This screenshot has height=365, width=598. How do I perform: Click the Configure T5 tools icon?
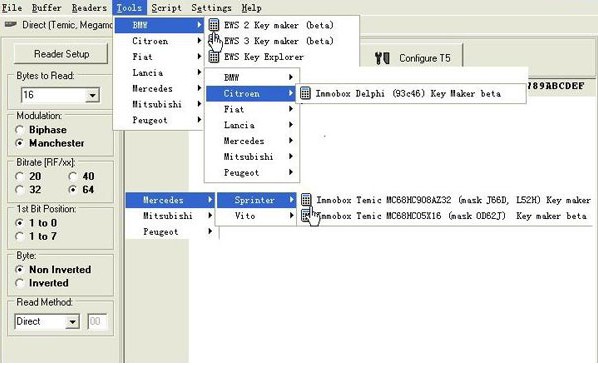[x=382, y=58]
